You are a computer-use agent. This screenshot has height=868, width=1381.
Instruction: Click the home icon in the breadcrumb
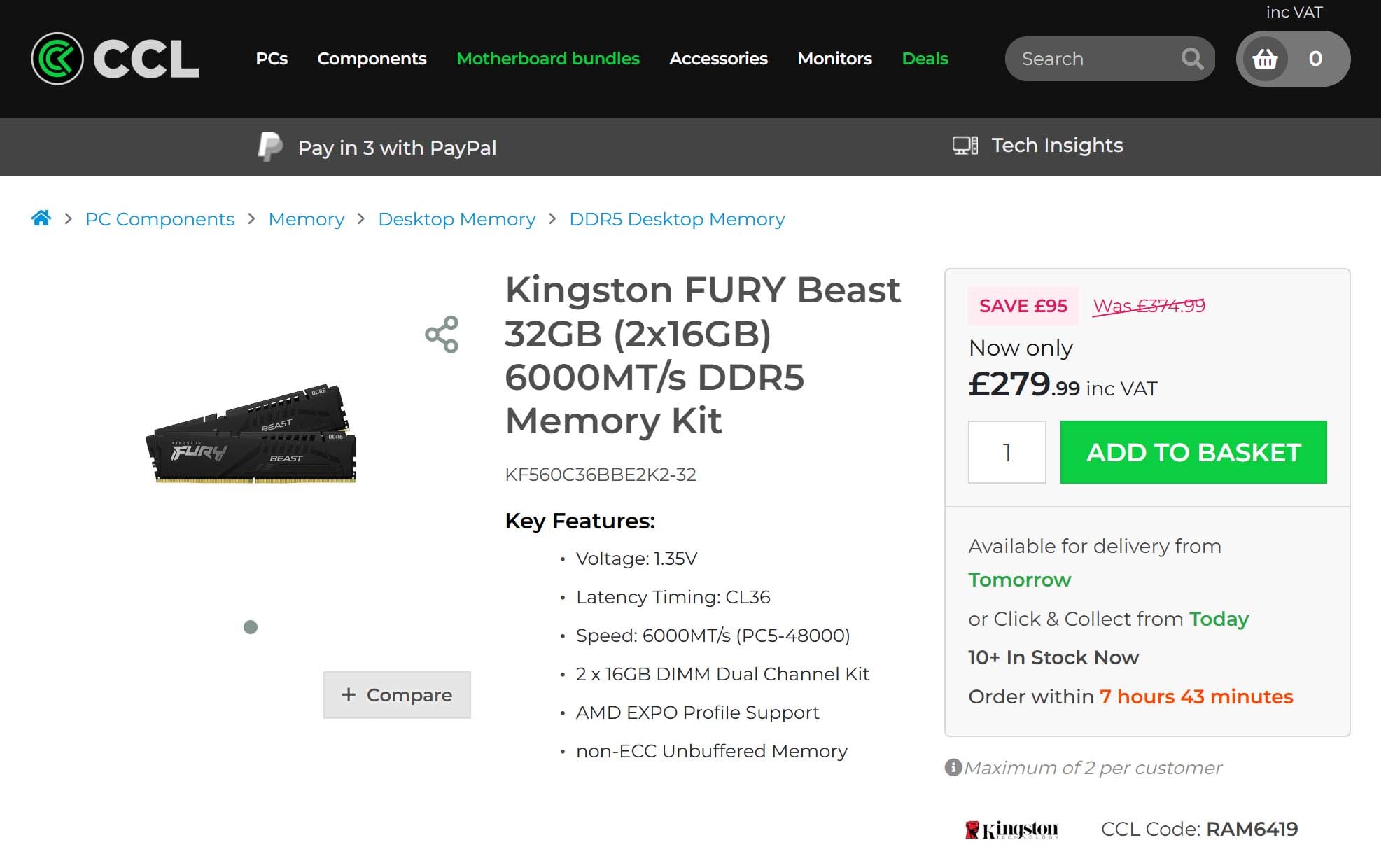pos(41,218)
